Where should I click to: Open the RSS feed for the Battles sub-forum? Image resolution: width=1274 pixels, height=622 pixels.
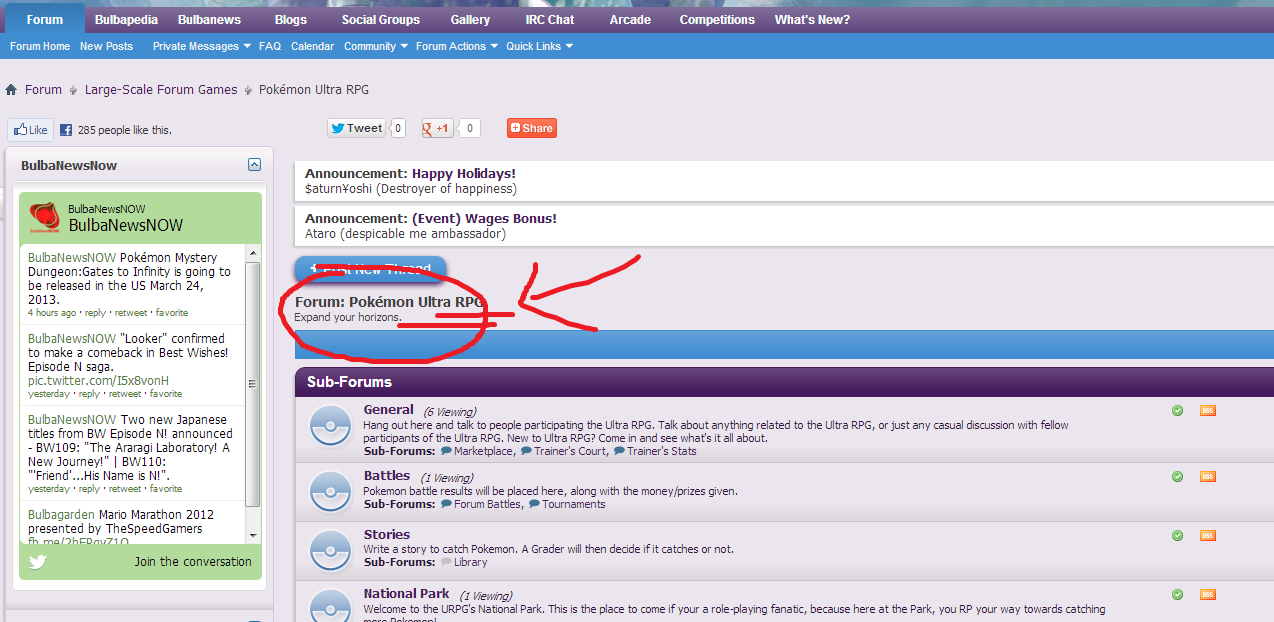point(1208,476)
